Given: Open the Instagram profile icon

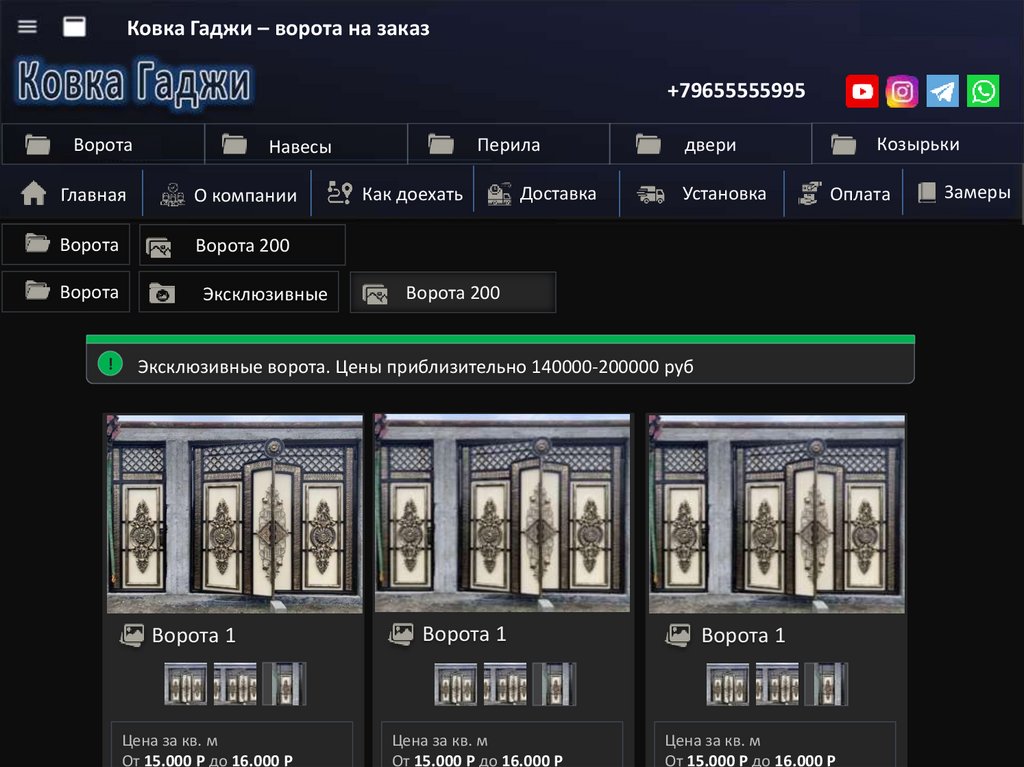Looking at the screenshot, I should pyautogui.click(x=902, y=92).
